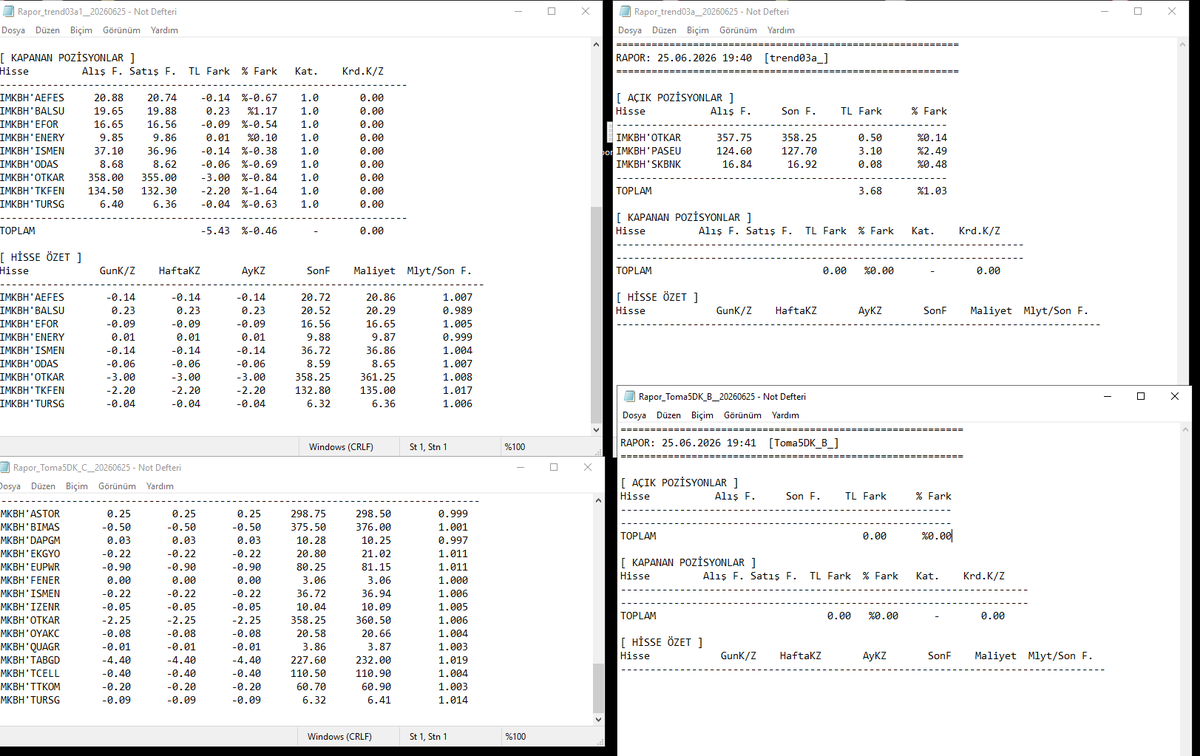
Task: Click the 127.70 PASEU last price
Action: (x=800, y=151)
